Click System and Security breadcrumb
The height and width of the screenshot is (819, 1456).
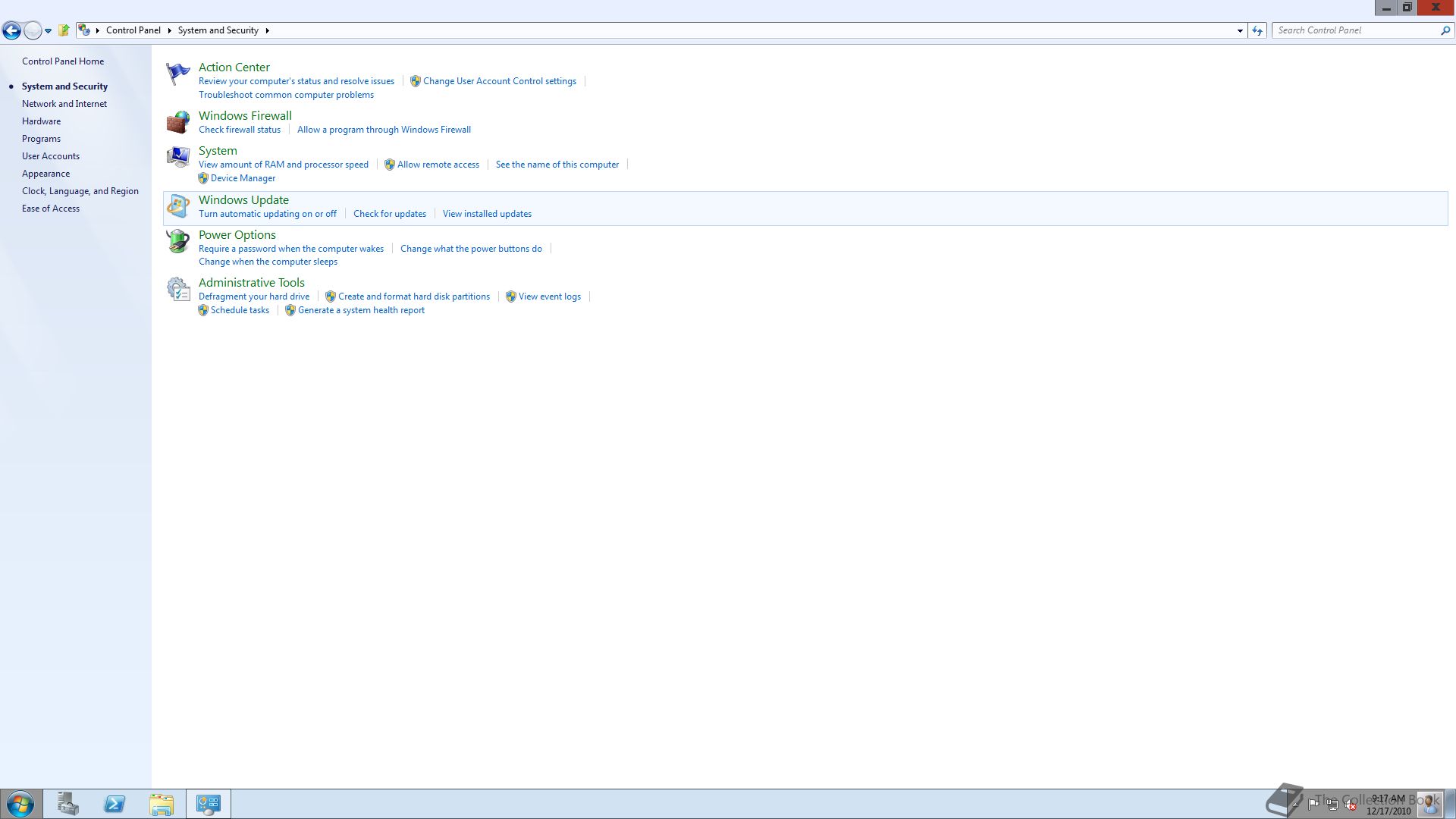(218, 30)
